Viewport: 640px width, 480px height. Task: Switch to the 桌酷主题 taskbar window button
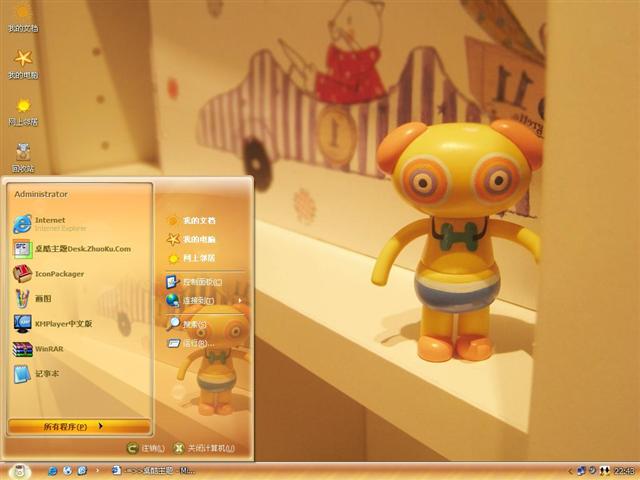[153, 471]
